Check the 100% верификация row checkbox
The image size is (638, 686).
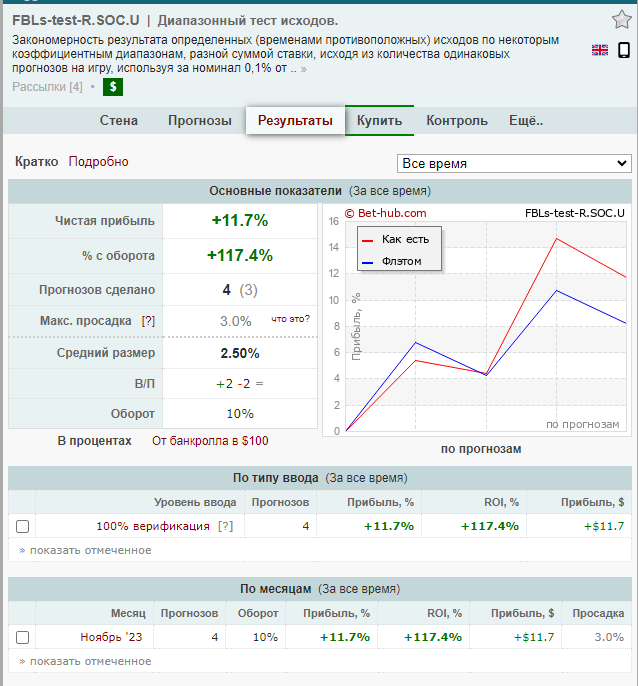[22, 526]
